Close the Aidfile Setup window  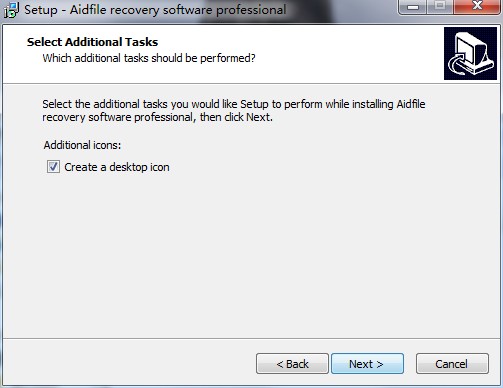pos(477,6)
